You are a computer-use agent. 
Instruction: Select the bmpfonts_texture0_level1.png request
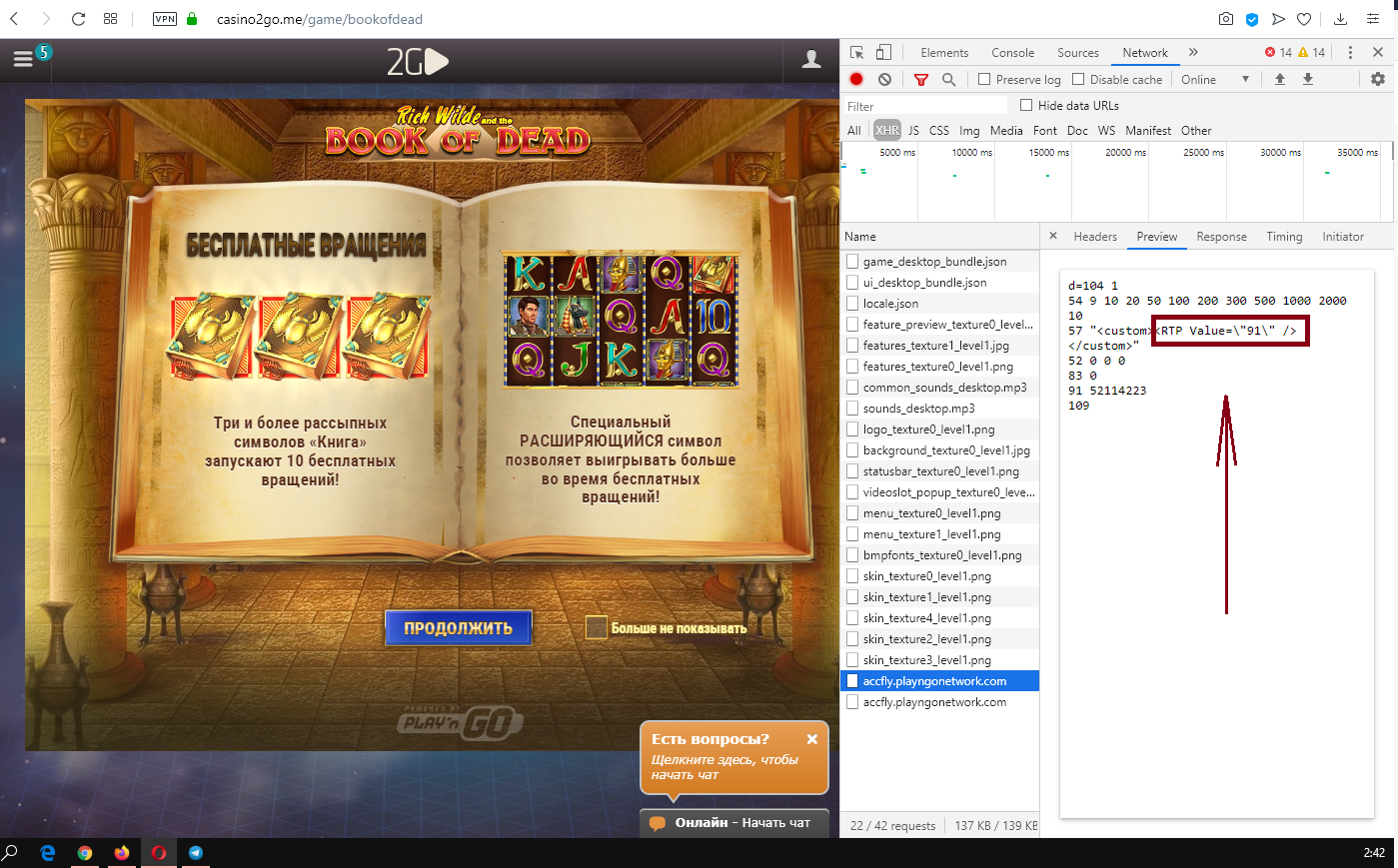click(x=939, y=554)
